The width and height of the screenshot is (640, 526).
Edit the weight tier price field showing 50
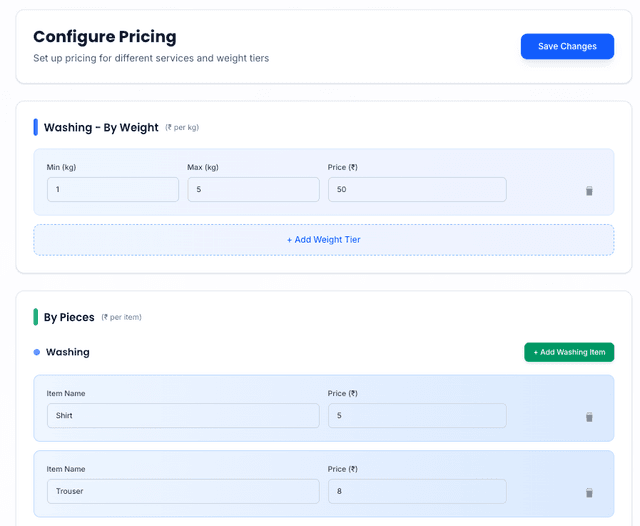pos(416,189)
